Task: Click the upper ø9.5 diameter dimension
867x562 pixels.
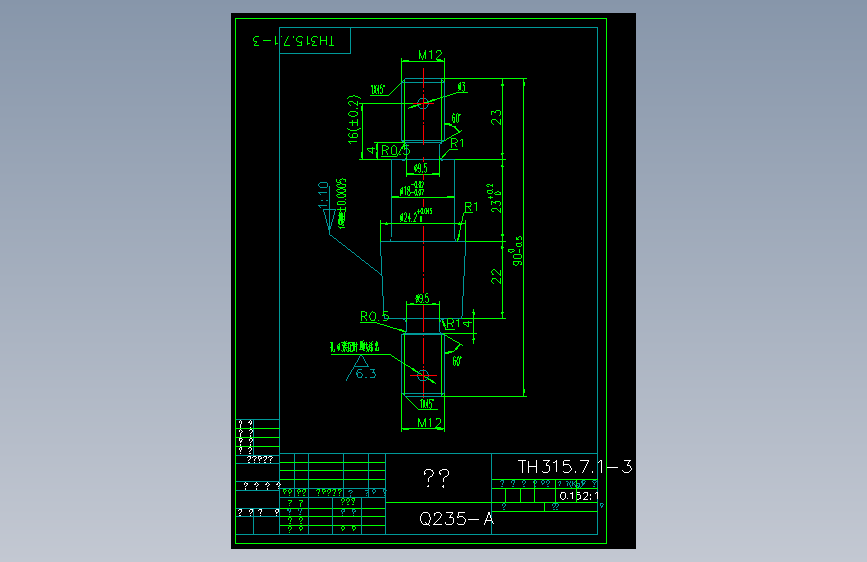Action: point(421,168)
